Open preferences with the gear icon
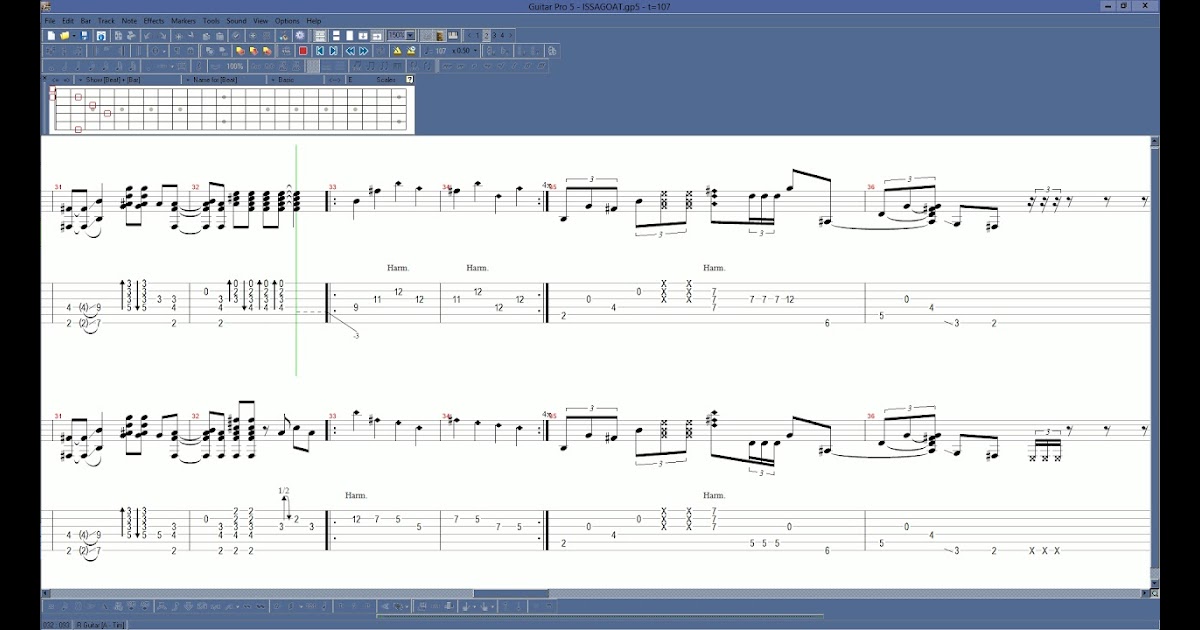 click(299, 35)
